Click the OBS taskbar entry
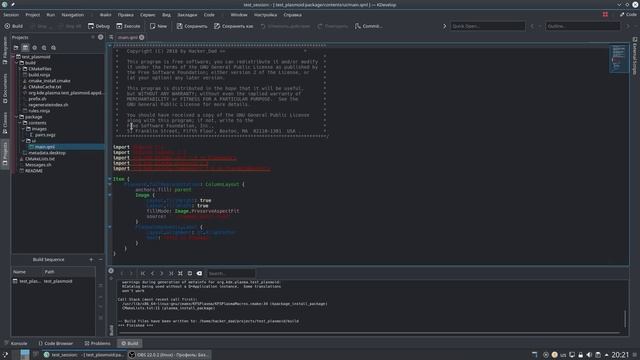 click(169, 355)
